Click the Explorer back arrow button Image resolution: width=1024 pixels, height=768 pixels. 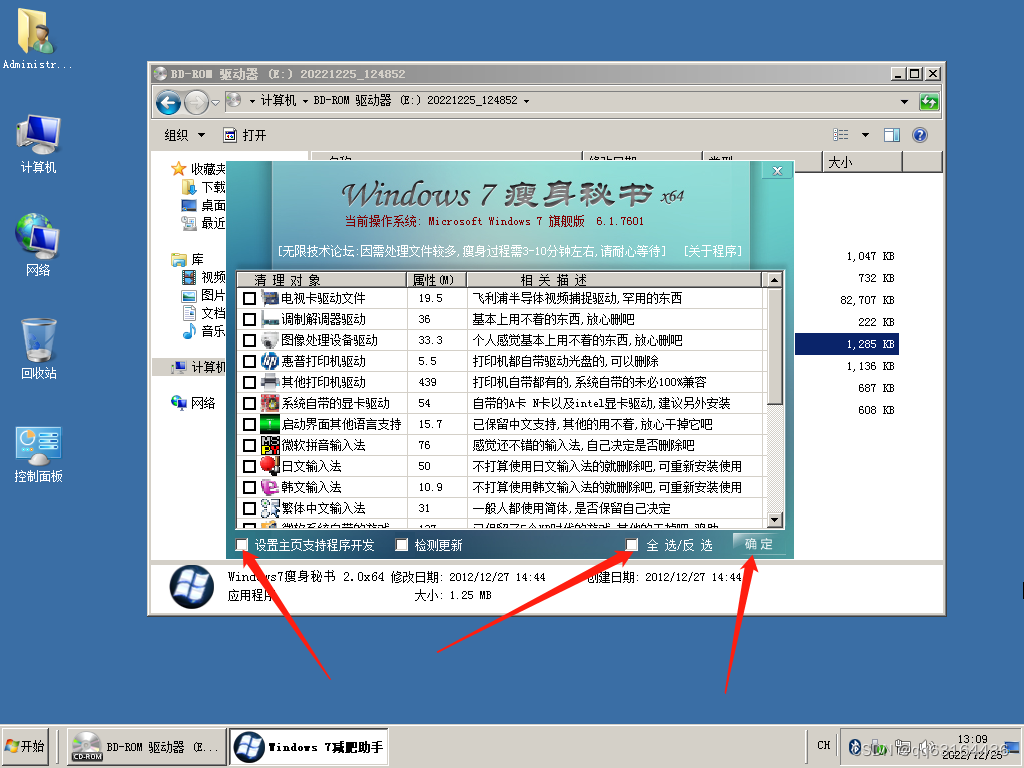[x=168, y=102]
